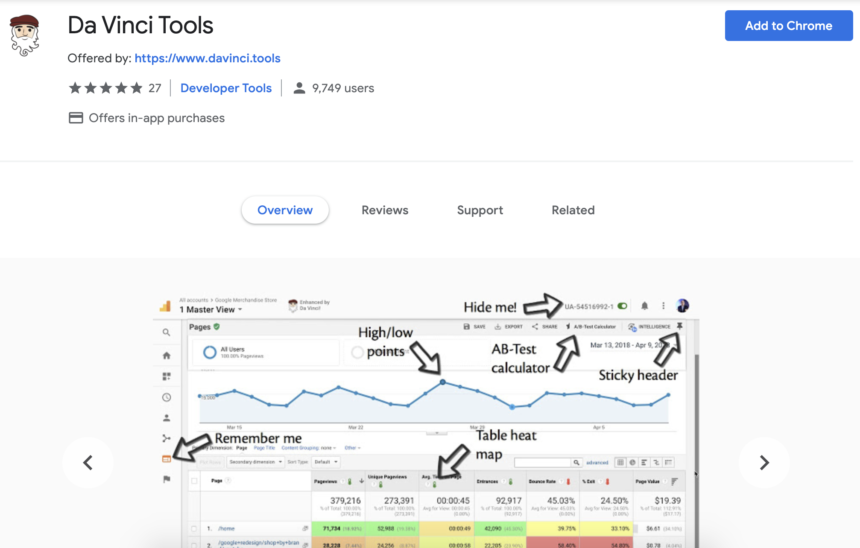
Task: Open the 1 Master View dropdown
Action: tap(211, 310)
